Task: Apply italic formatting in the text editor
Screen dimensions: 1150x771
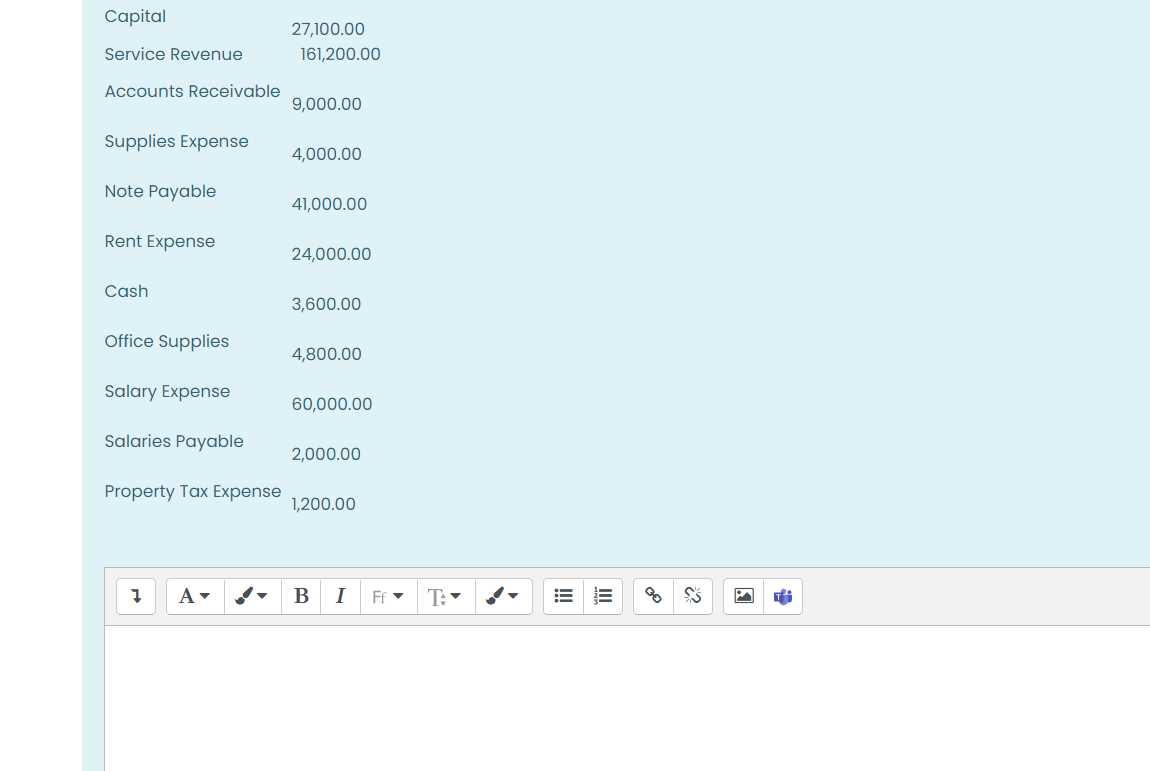Action: click(x=341, y=596)
